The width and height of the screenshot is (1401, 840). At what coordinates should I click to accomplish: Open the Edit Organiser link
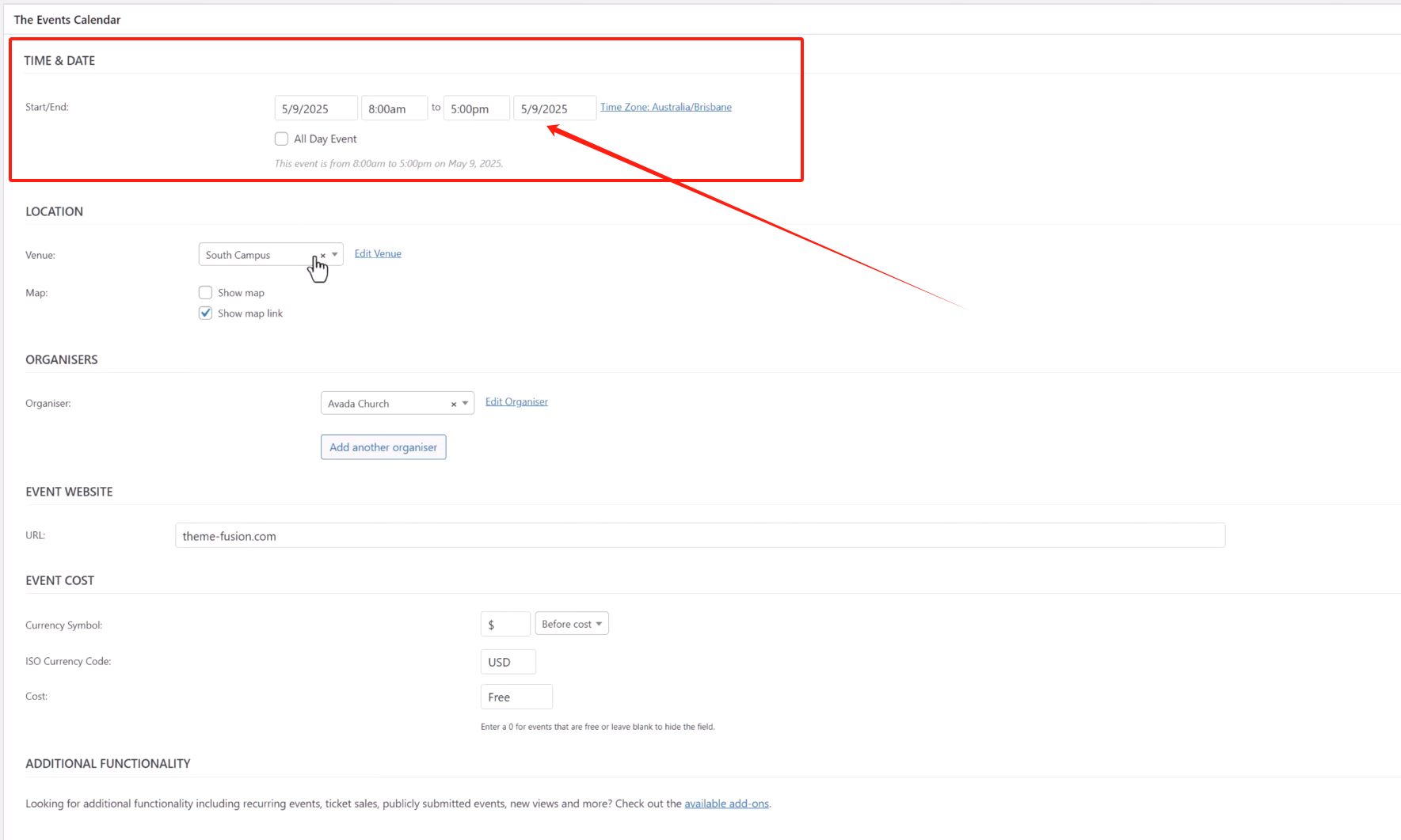(516, 401)
